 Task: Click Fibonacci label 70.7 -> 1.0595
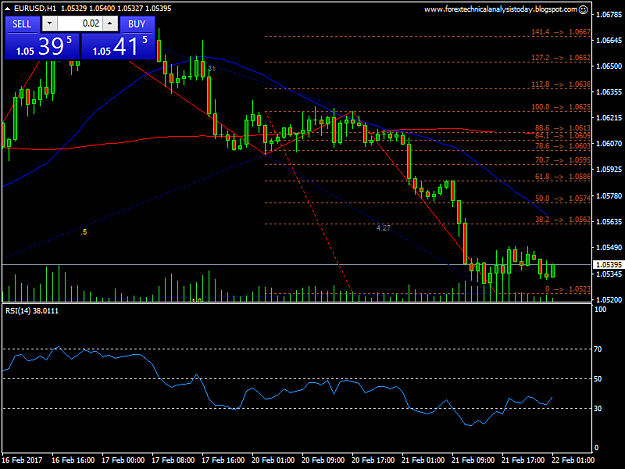tap(562, 160)
